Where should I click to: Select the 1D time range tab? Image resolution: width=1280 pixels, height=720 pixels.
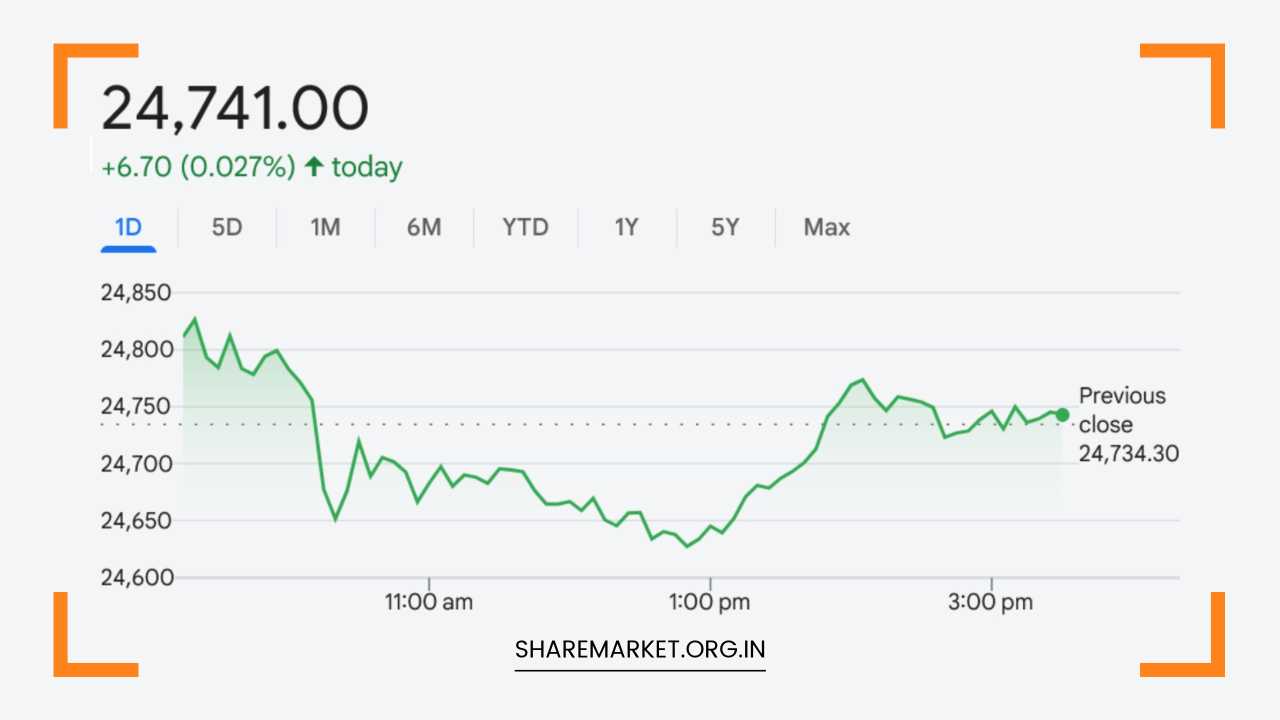128,227
